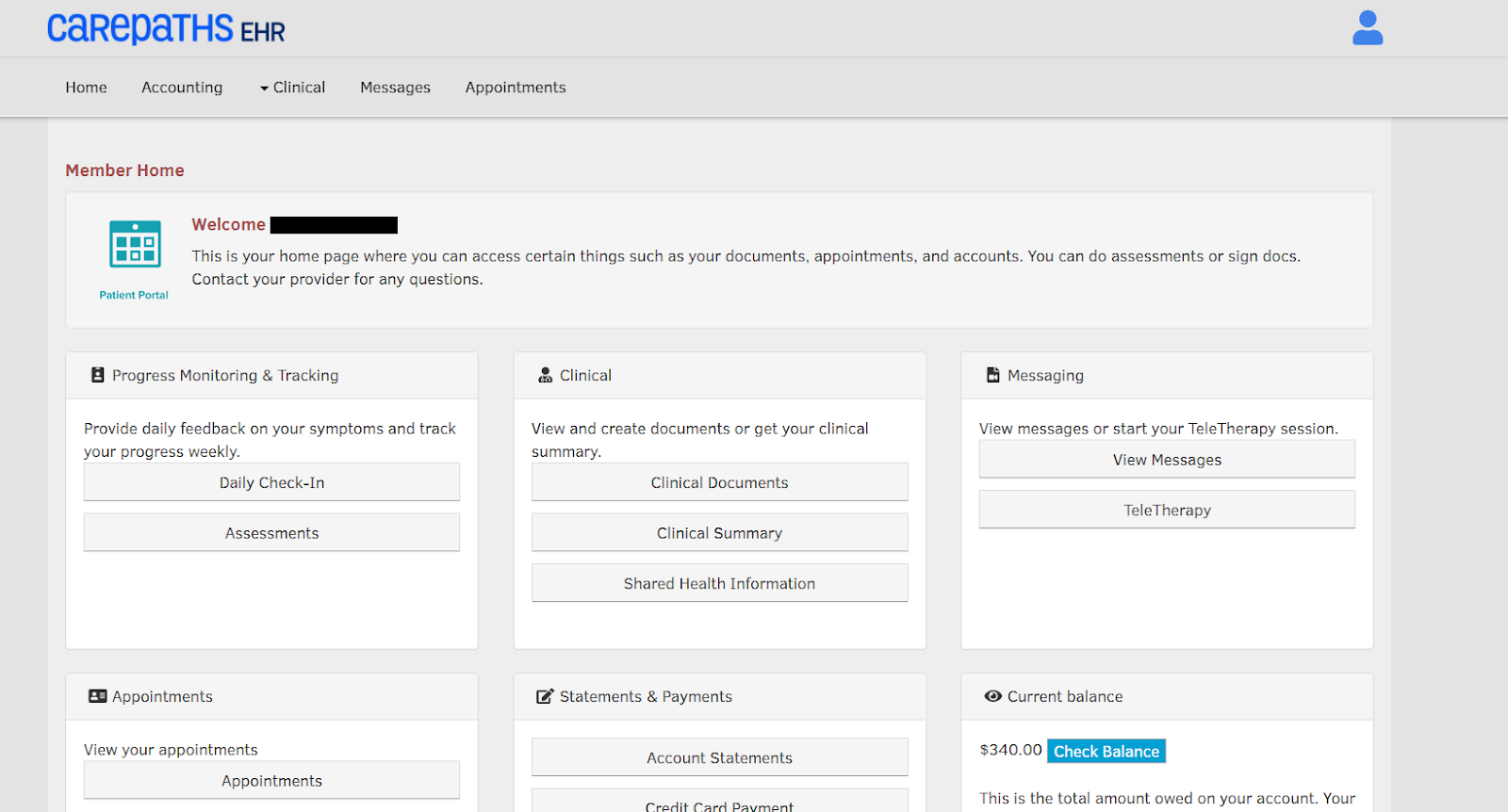
Task: Click the blue Check Balance button
Action: pos(1106,751)
